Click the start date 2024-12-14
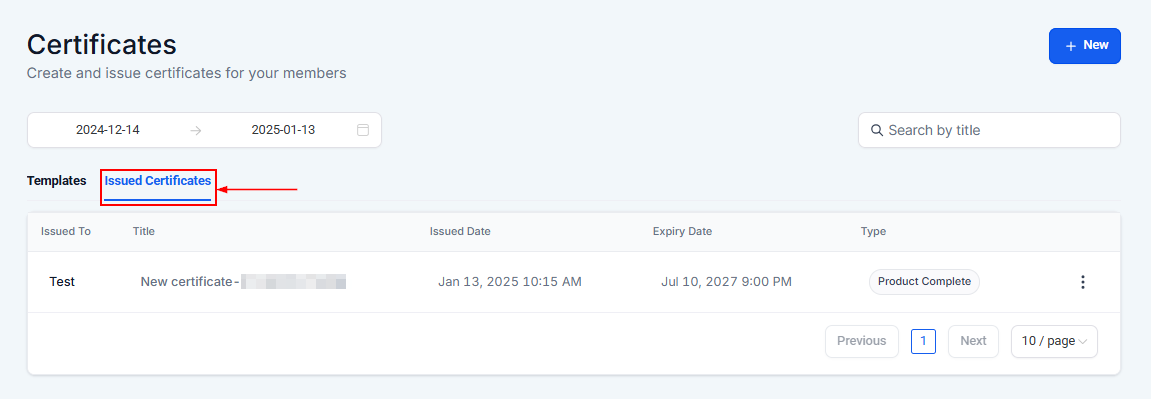Screen dimensions: 1151x399 (108, 130)
